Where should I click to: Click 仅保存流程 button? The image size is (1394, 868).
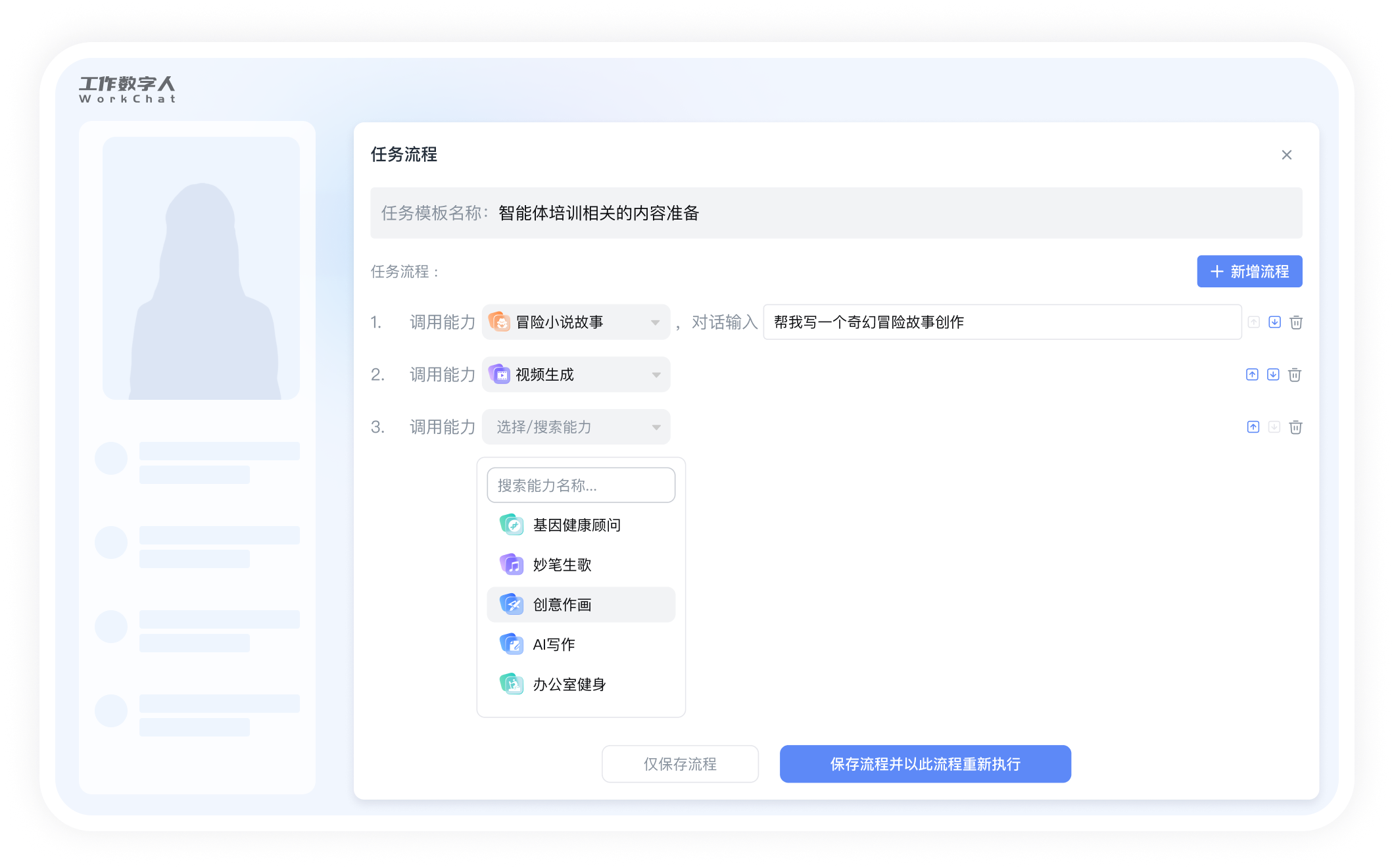coord(680,764)
